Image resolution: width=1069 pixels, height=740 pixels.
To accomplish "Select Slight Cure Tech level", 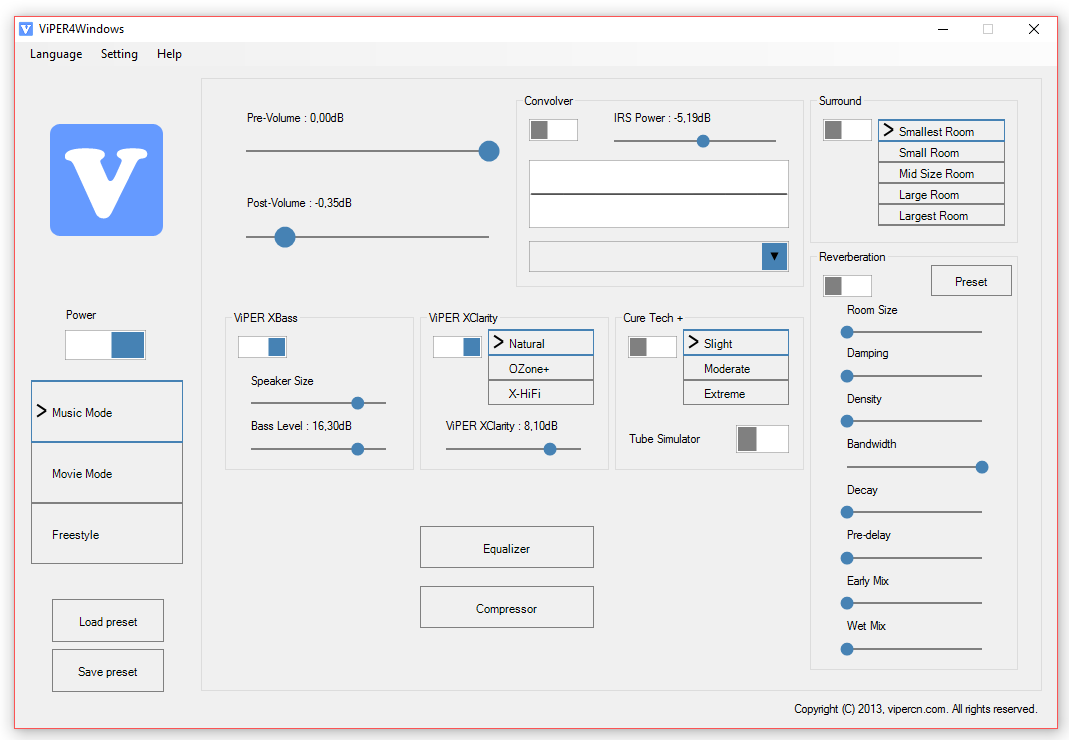I will click(x=736, y=342).
